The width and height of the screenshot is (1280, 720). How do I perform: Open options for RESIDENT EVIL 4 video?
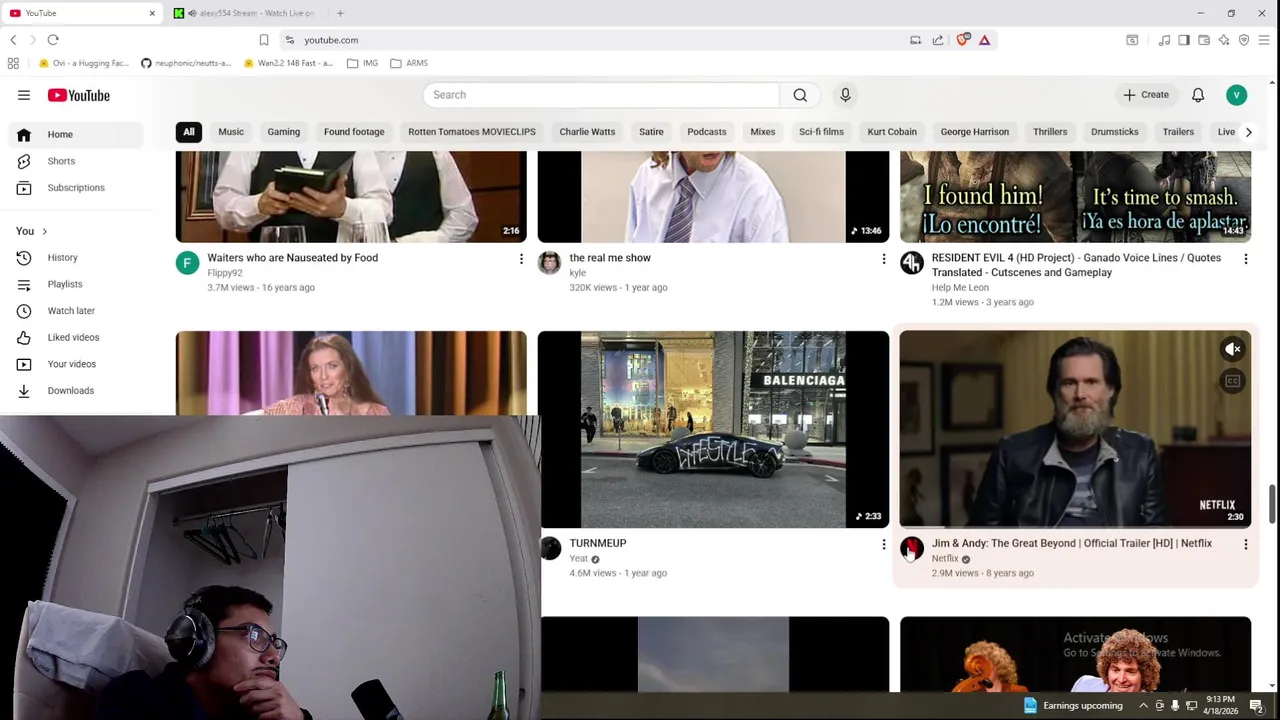click(x=1245, y=259)
